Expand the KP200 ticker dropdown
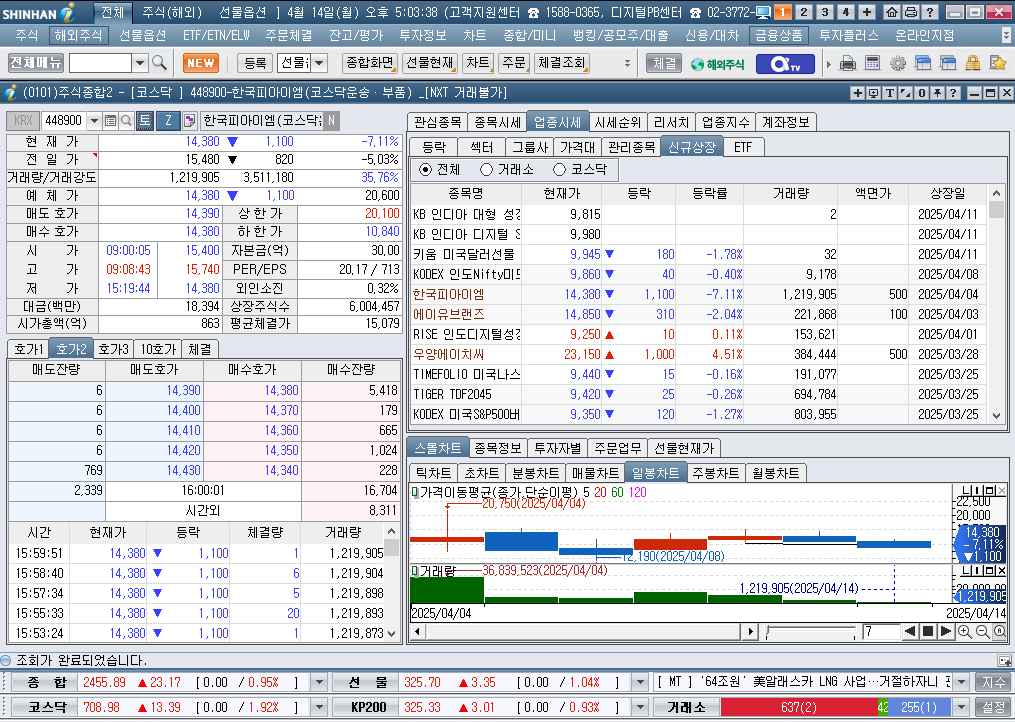The image size is (1015, 722). point(640,707)
